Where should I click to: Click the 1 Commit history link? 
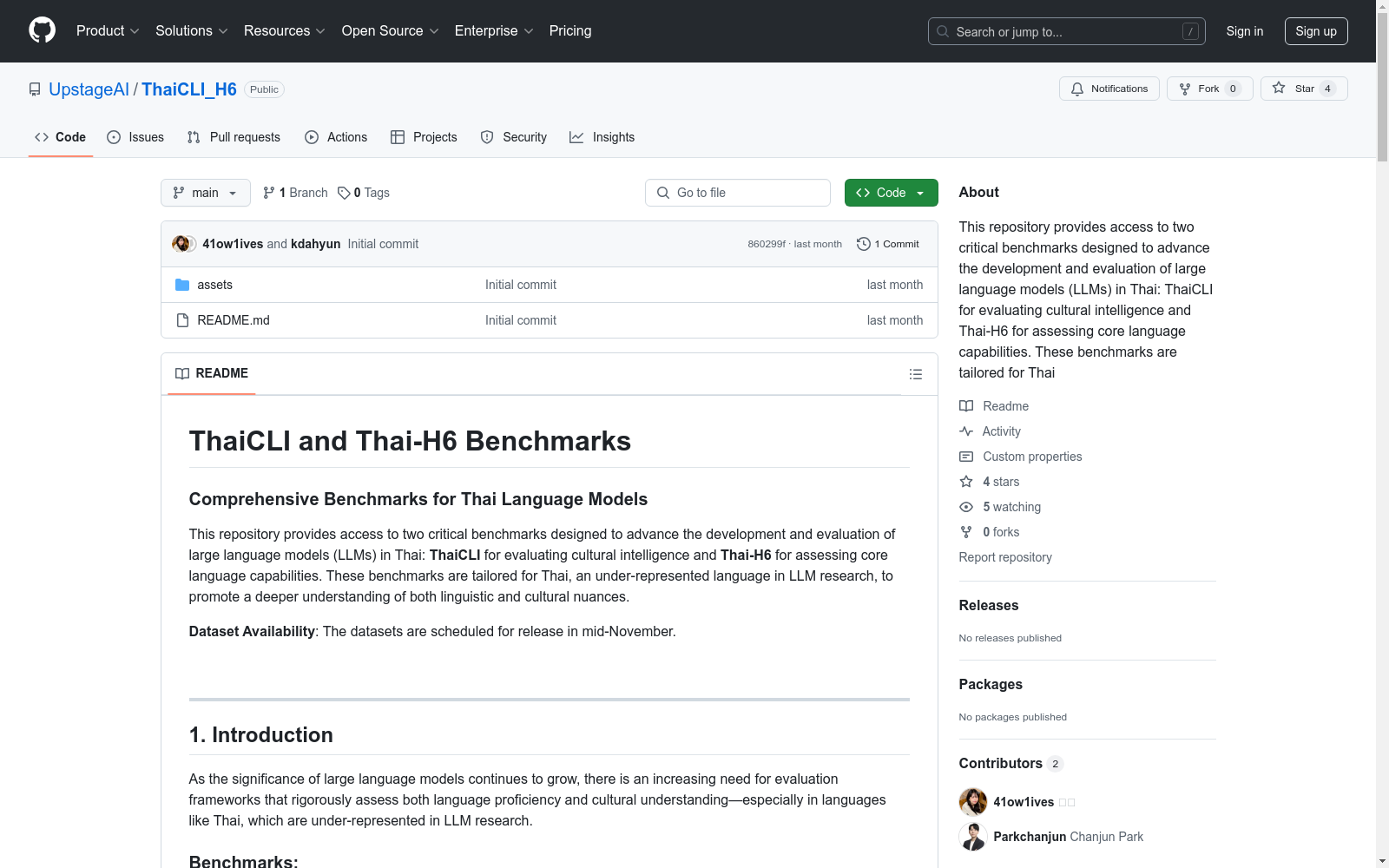coord(887,244)
